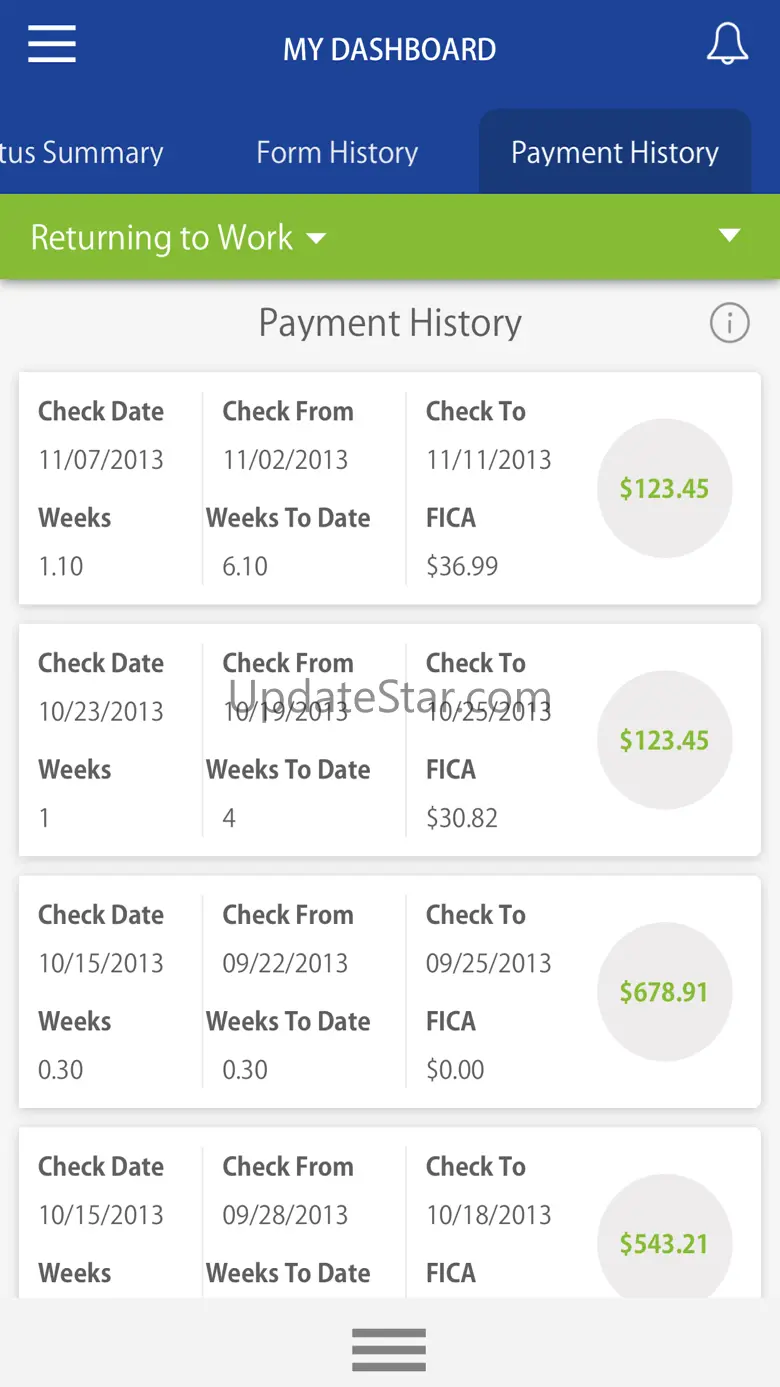Open payment card with FICA $0.00
The image size is (780, 1387).
[x=390, y=992]
